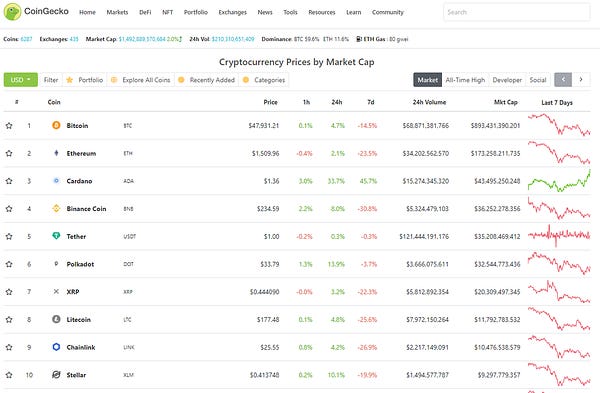Open the Cardano coin link

point(79,181)
